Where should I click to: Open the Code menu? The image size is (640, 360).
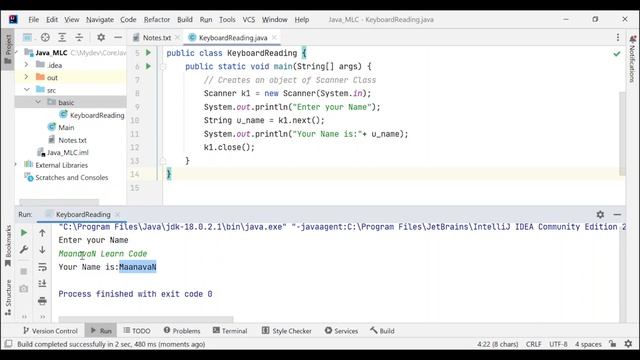pyautogui.click(x=128, y=20)
